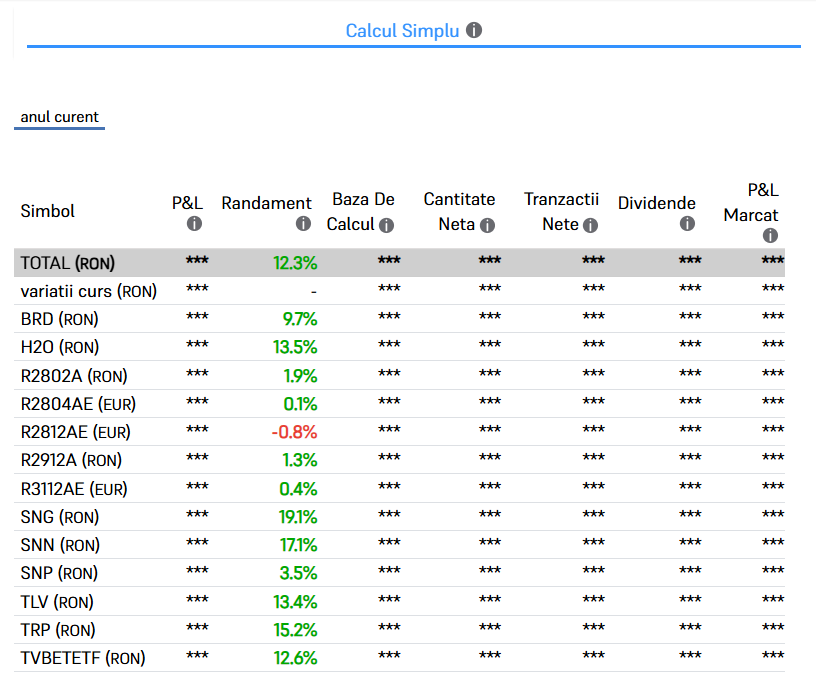816x697 pixels.
Task: Select the H2O (RON) symbol
Action: (x=60, y=347)
